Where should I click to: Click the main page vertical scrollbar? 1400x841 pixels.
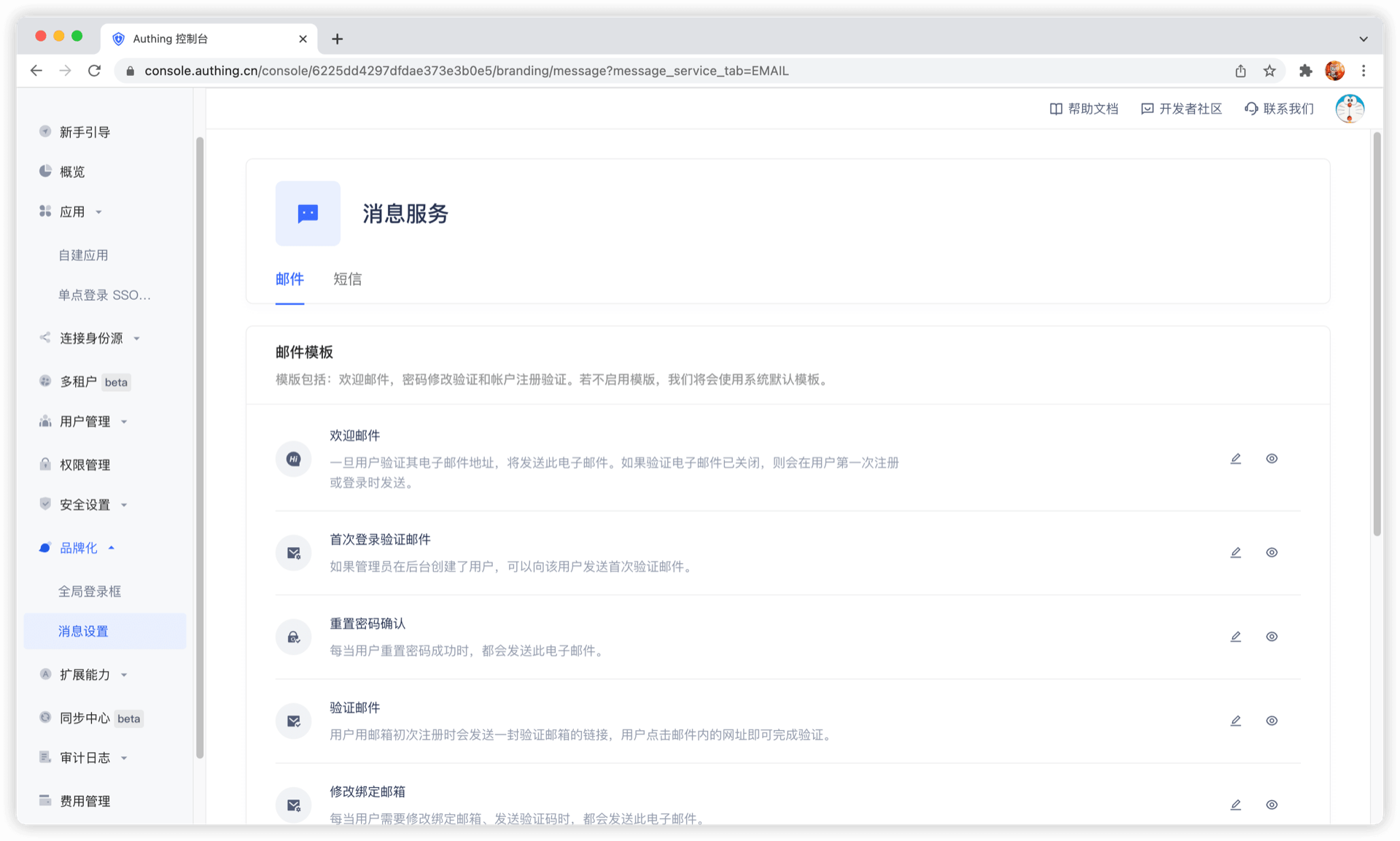1377,336
